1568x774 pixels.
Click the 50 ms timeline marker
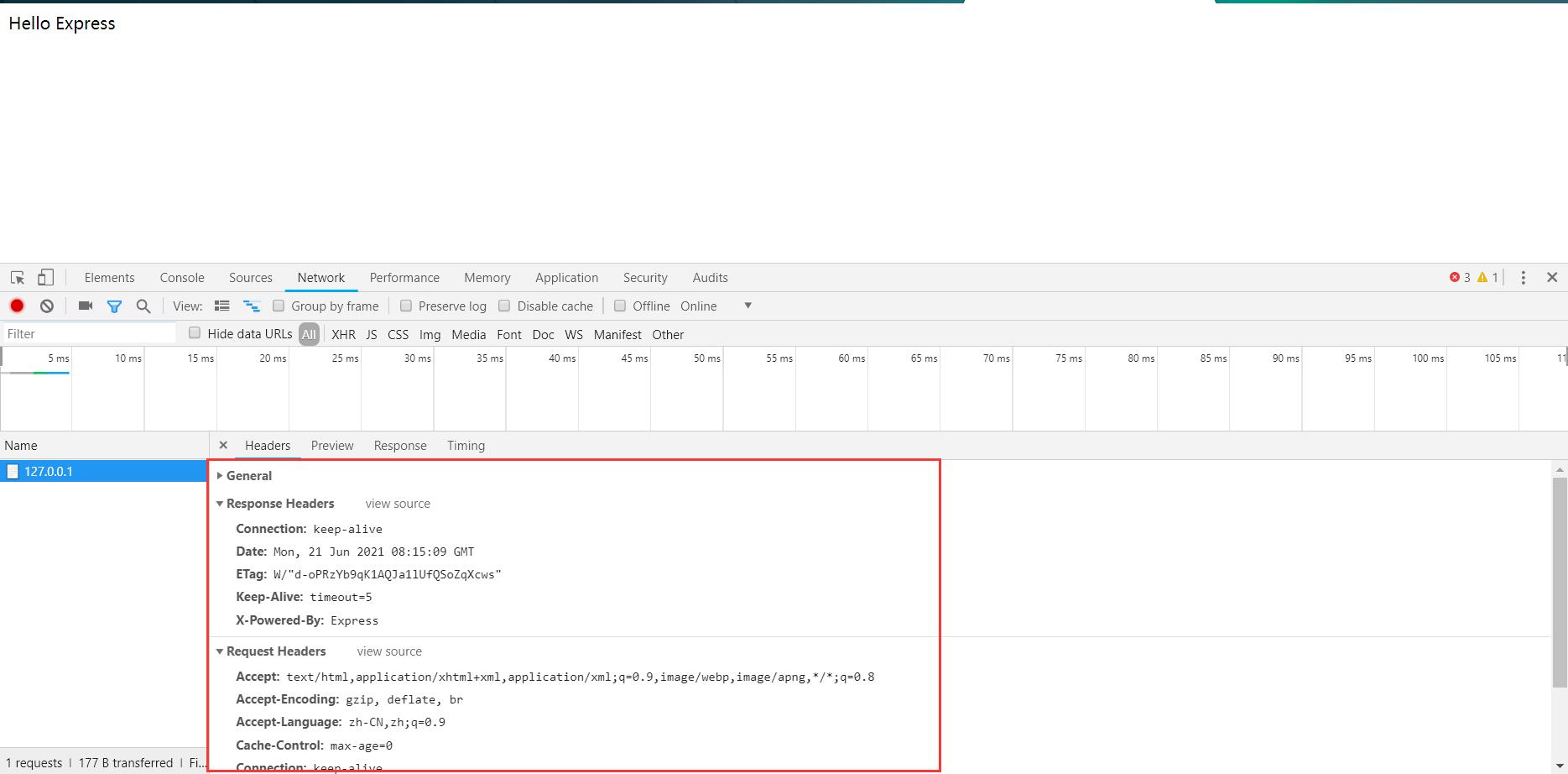pos(706,358)
